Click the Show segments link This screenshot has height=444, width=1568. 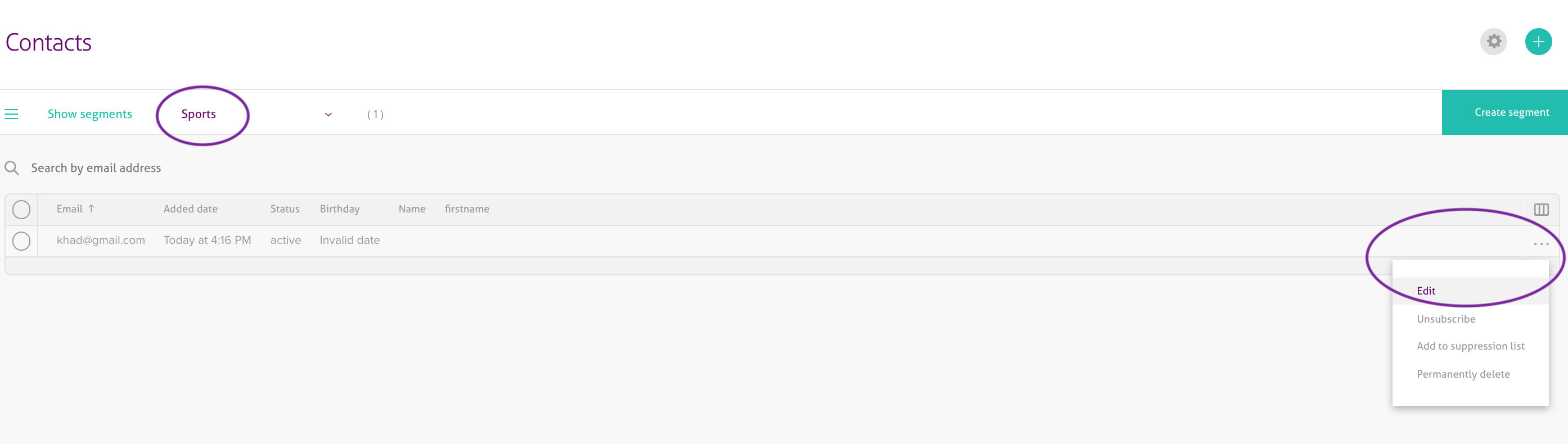point(89,114)
